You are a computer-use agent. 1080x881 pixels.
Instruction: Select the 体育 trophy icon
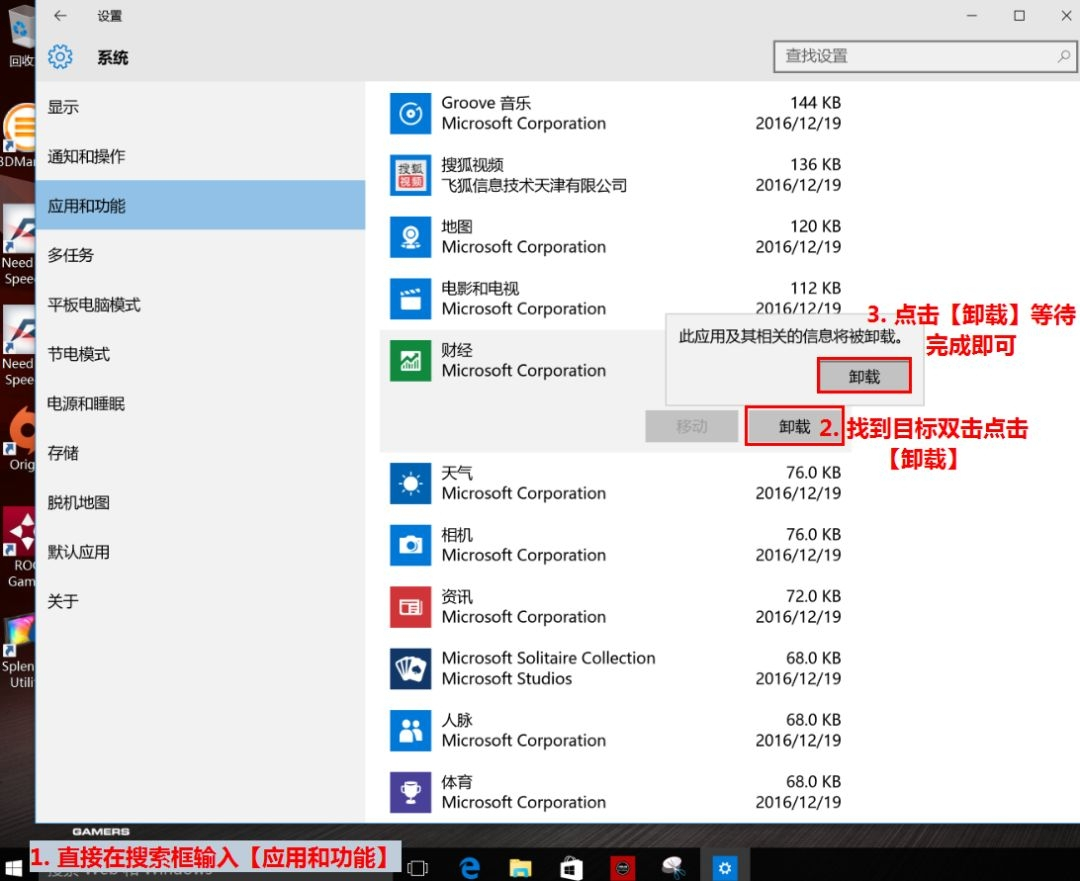pos(410,792)
